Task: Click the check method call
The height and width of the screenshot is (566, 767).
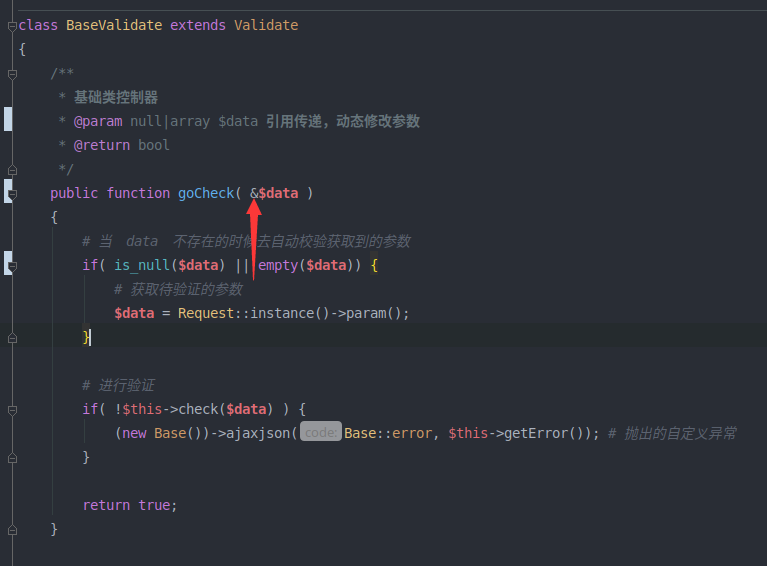Action: click(x=198, y=409)
